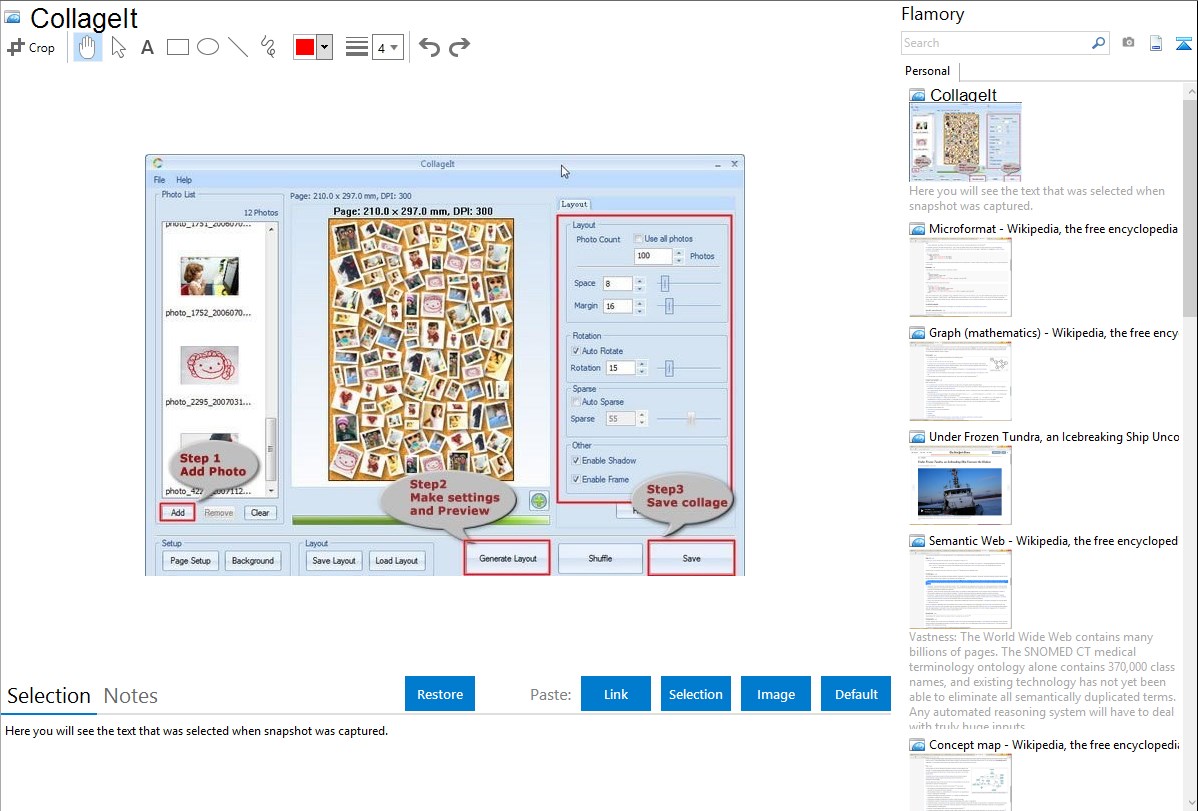1198x811 pixels.
Task: Select the text annotation tool
Action: tap(147, 47)
